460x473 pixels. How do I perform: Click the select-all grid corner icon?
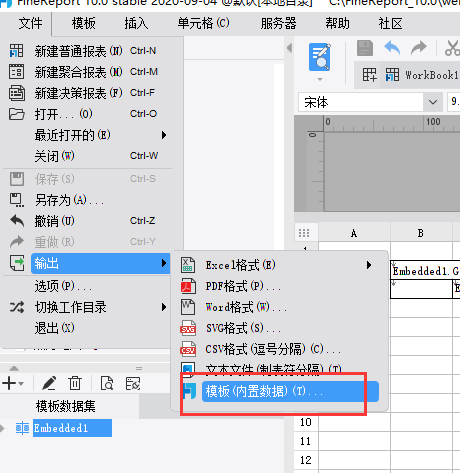click(304, 233)
